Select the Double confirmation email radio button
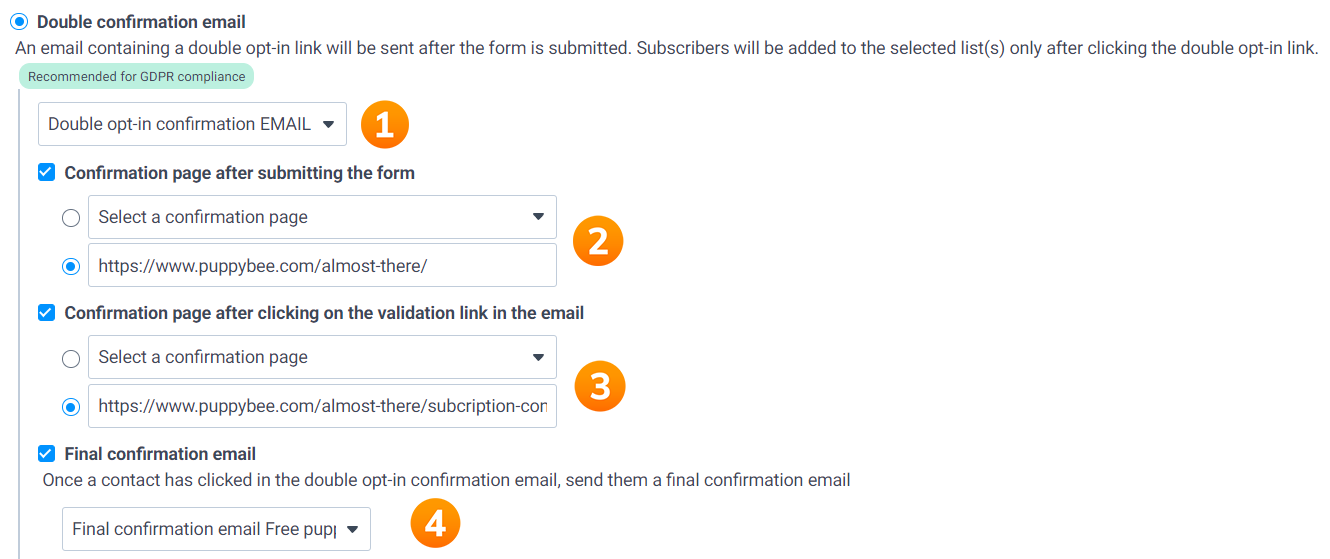Screen dimensions: 1330x559 click(x=20, y=22)
